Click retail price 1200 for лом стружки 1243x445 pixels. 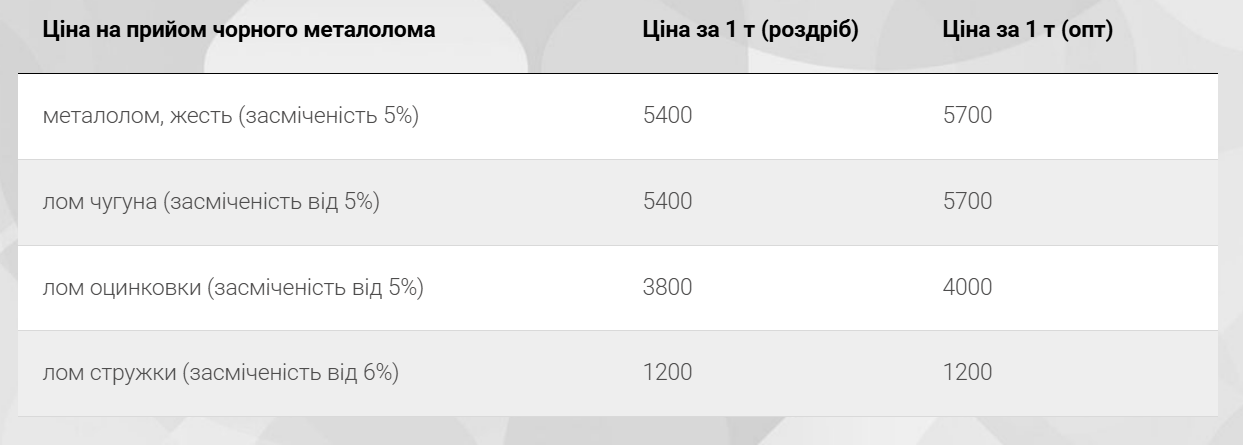[667, 373]
